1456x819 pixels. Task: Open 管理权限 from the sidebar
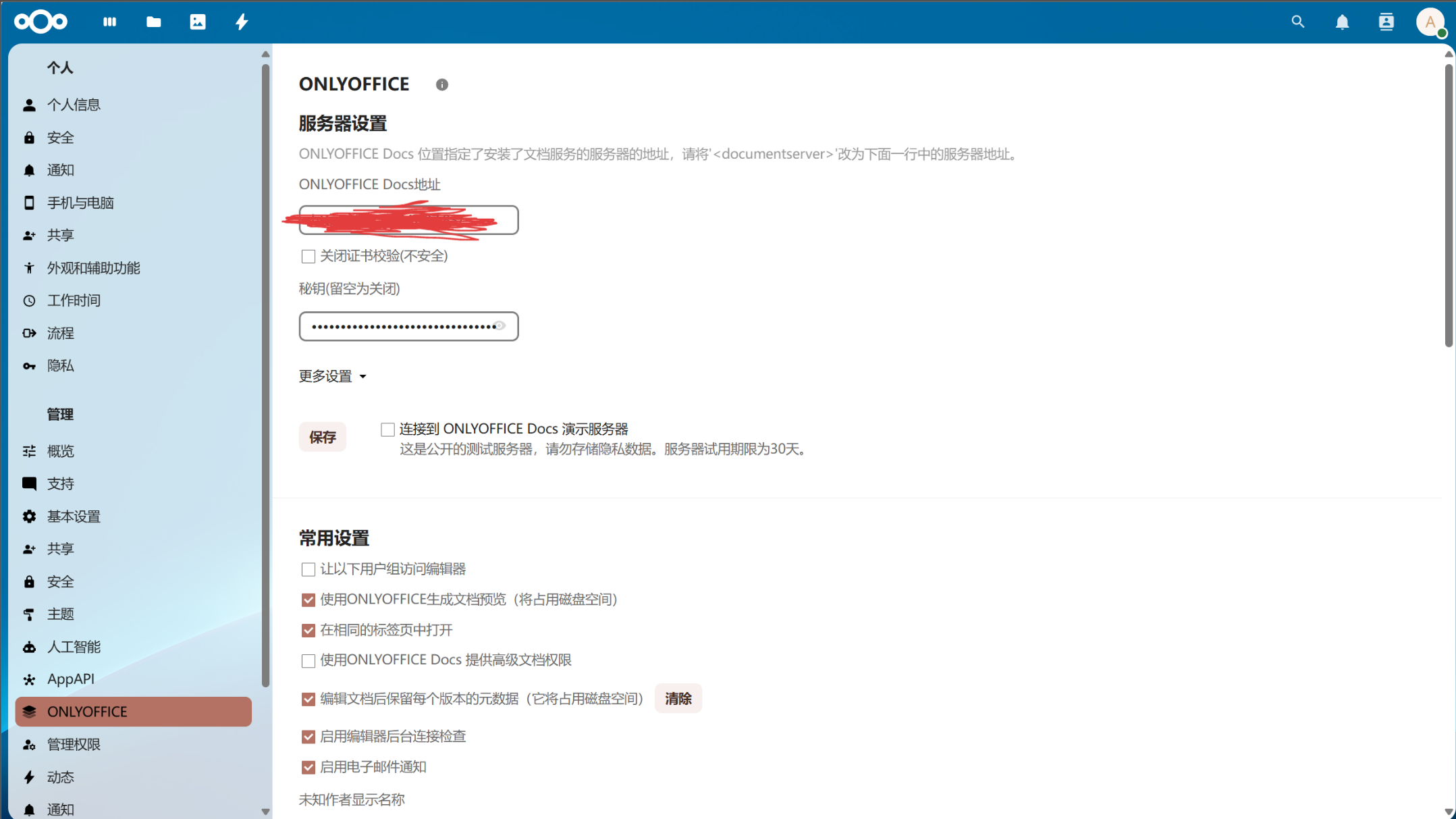point(74,744)
